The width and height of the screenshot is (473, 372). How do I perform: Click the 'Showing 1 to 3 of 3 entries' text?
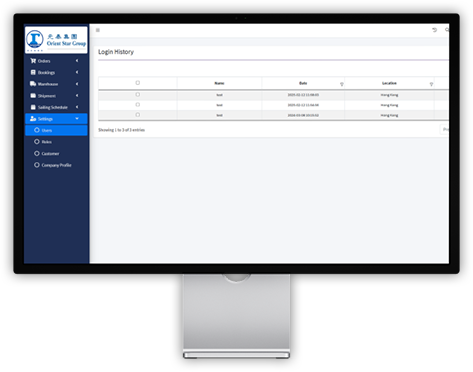tap(122, 130)
